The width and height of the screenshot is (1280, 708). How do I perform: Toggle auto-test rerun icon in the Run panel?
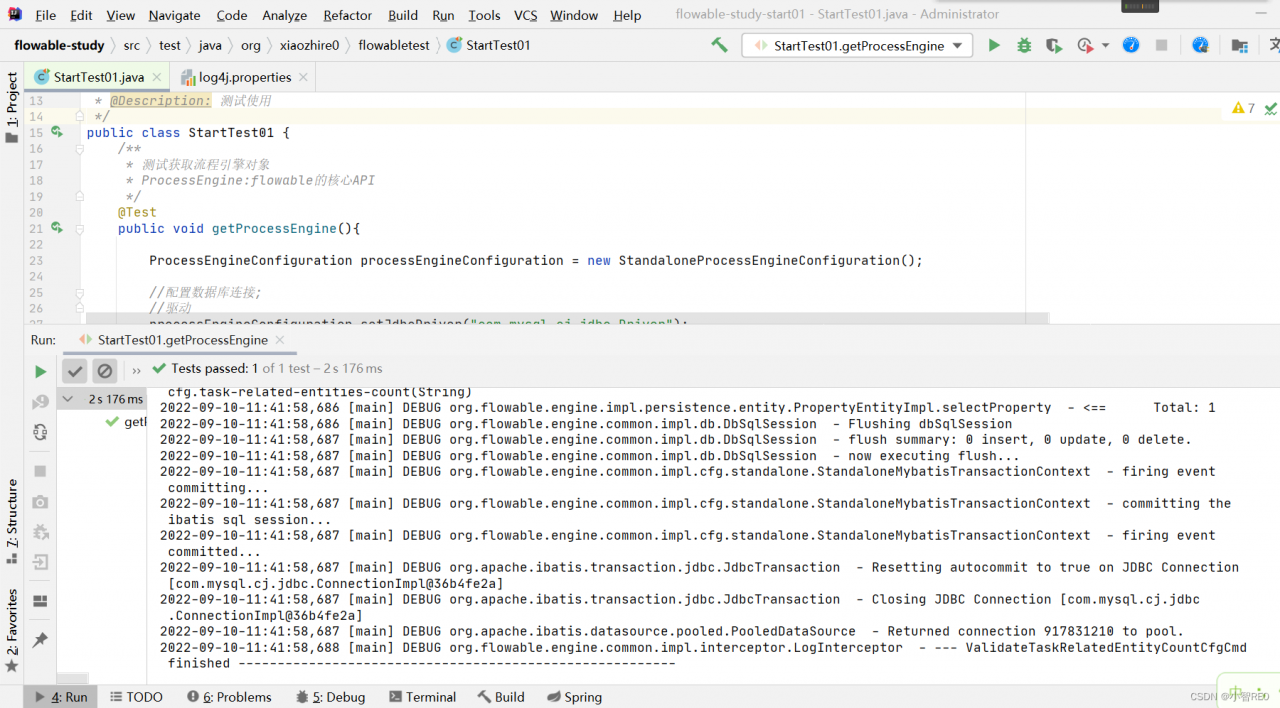[x=40, y=432]
